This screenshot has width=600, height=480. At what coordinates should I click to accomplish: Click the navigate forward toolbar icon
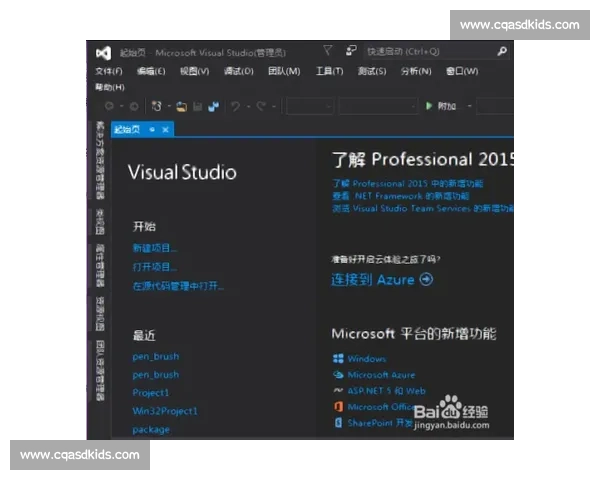click(134, 106)
